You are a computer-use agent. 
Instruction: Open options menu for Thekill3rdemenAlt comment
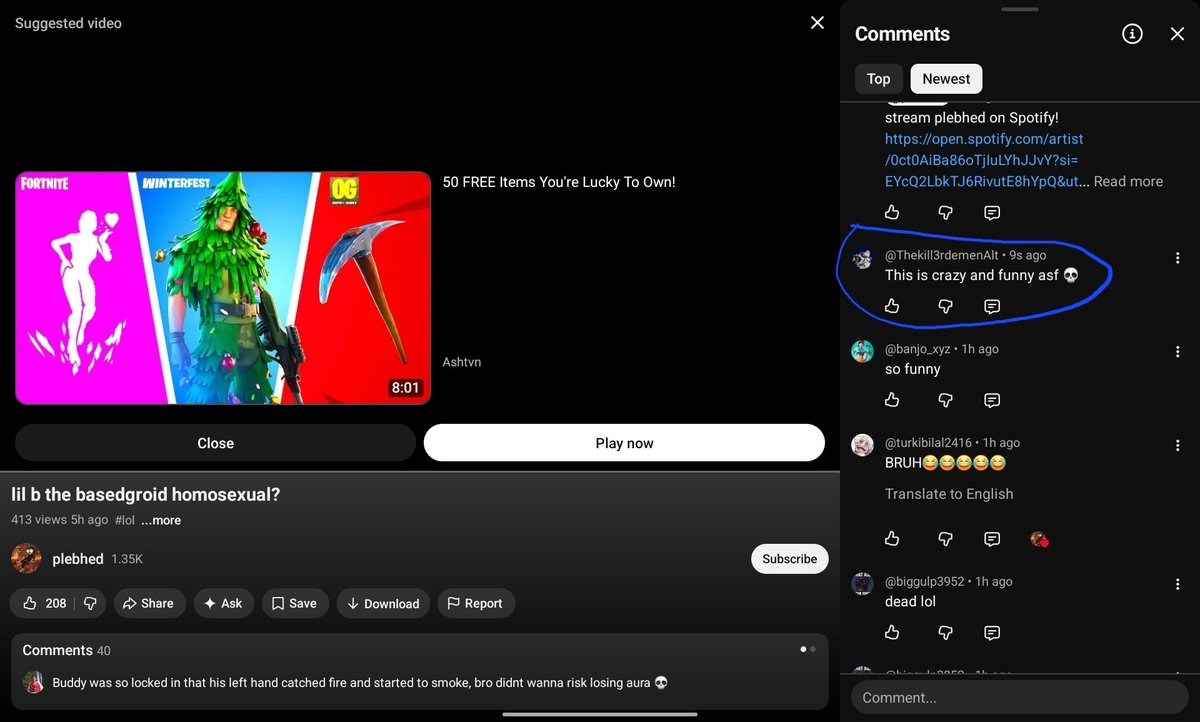click(x=1177, y=258)
